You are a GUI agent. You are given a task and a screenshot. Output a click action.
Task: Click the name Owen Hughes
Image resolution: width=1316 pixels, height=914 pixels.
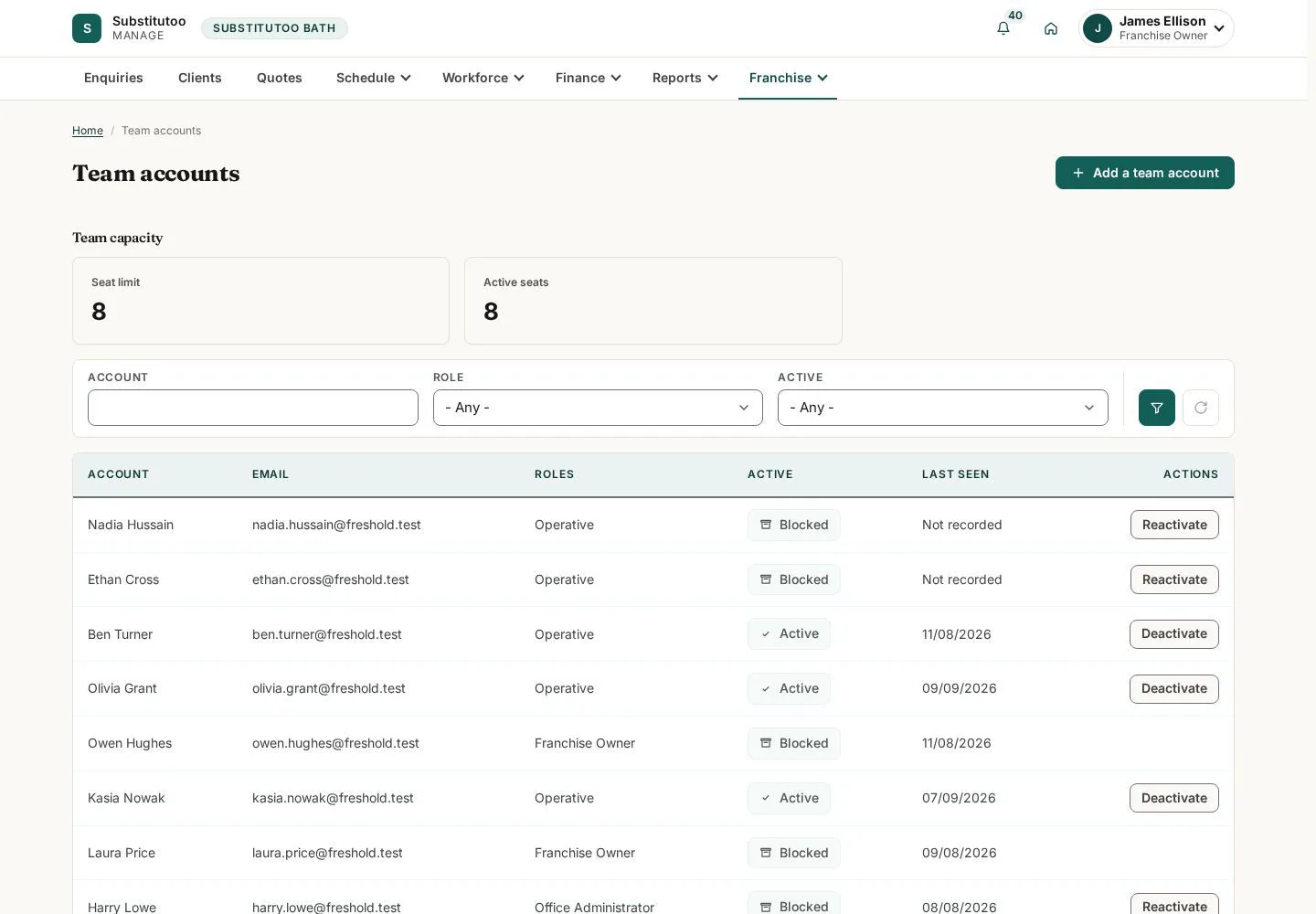pos(130,743)
